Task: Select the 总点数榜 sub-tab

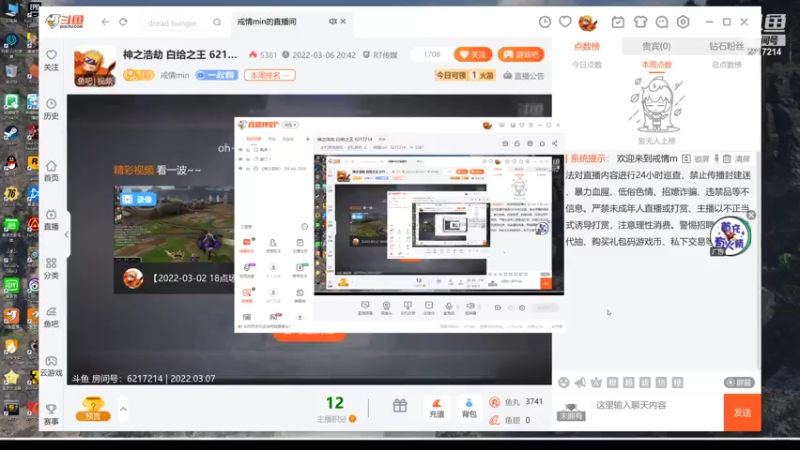Action: pos(727,65)
